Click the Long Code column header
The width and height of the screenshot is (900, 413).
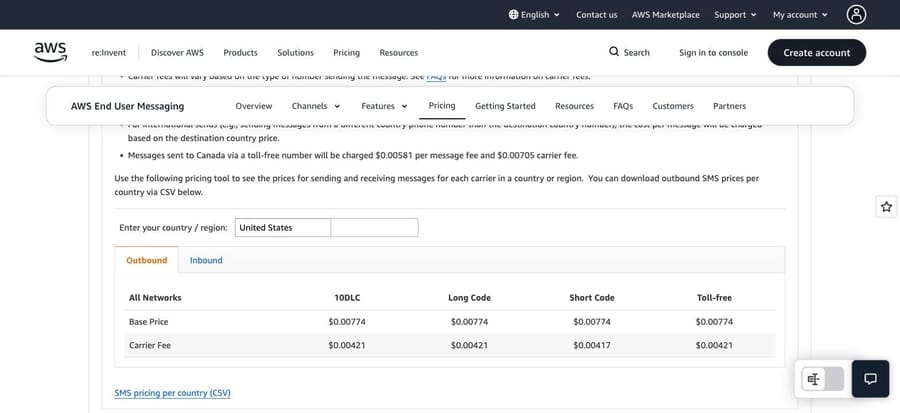[470, 298]
